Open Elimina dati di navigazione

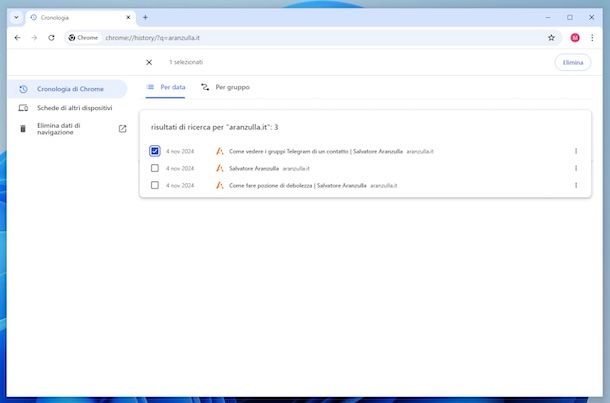(x=67, y=129)
